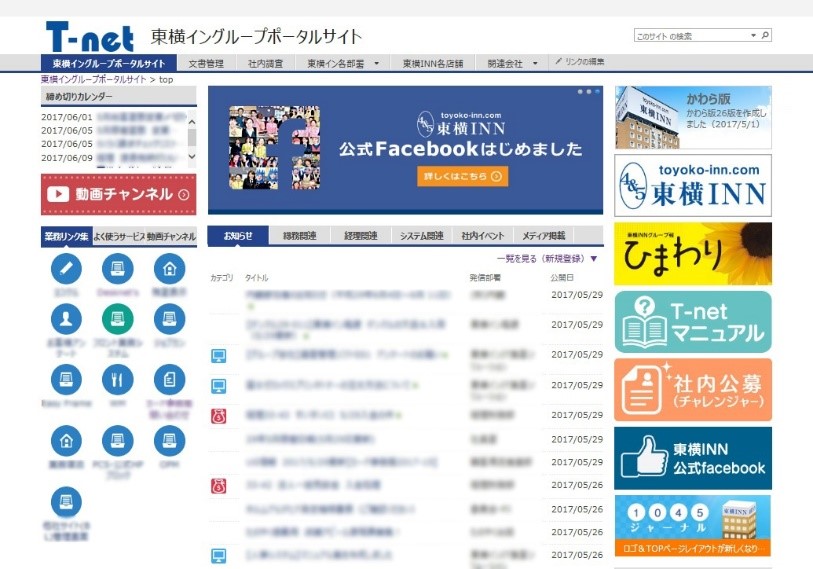
Task: Click the fork and knife icon
Action: point(117,379)
